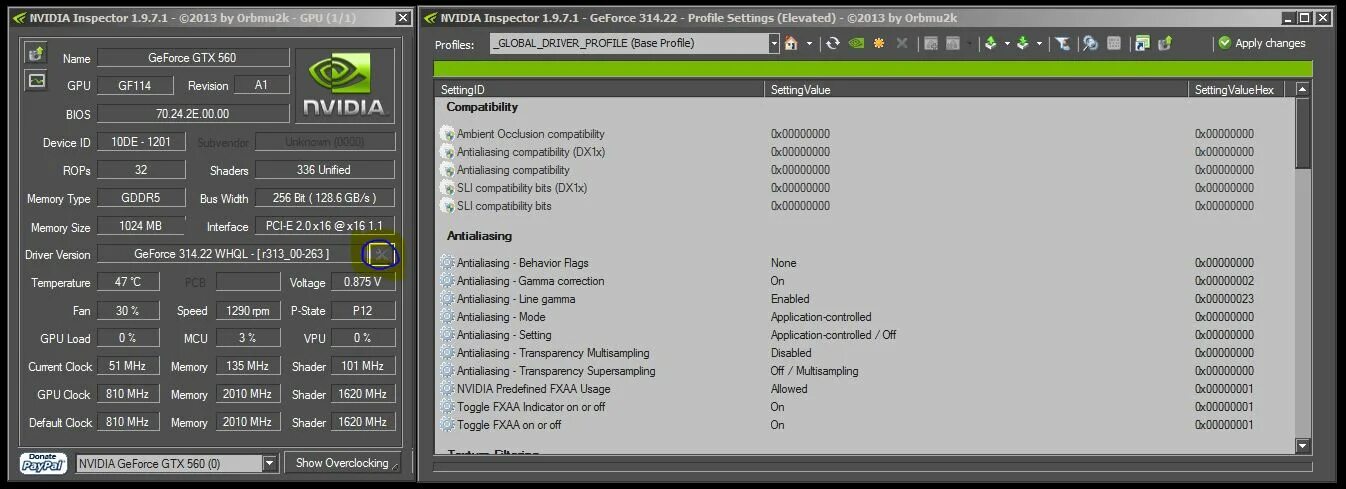Click the Fan Speed value 1290 rpm
Viewport: 1346px width, 489px height.
[x=248, y=311]
